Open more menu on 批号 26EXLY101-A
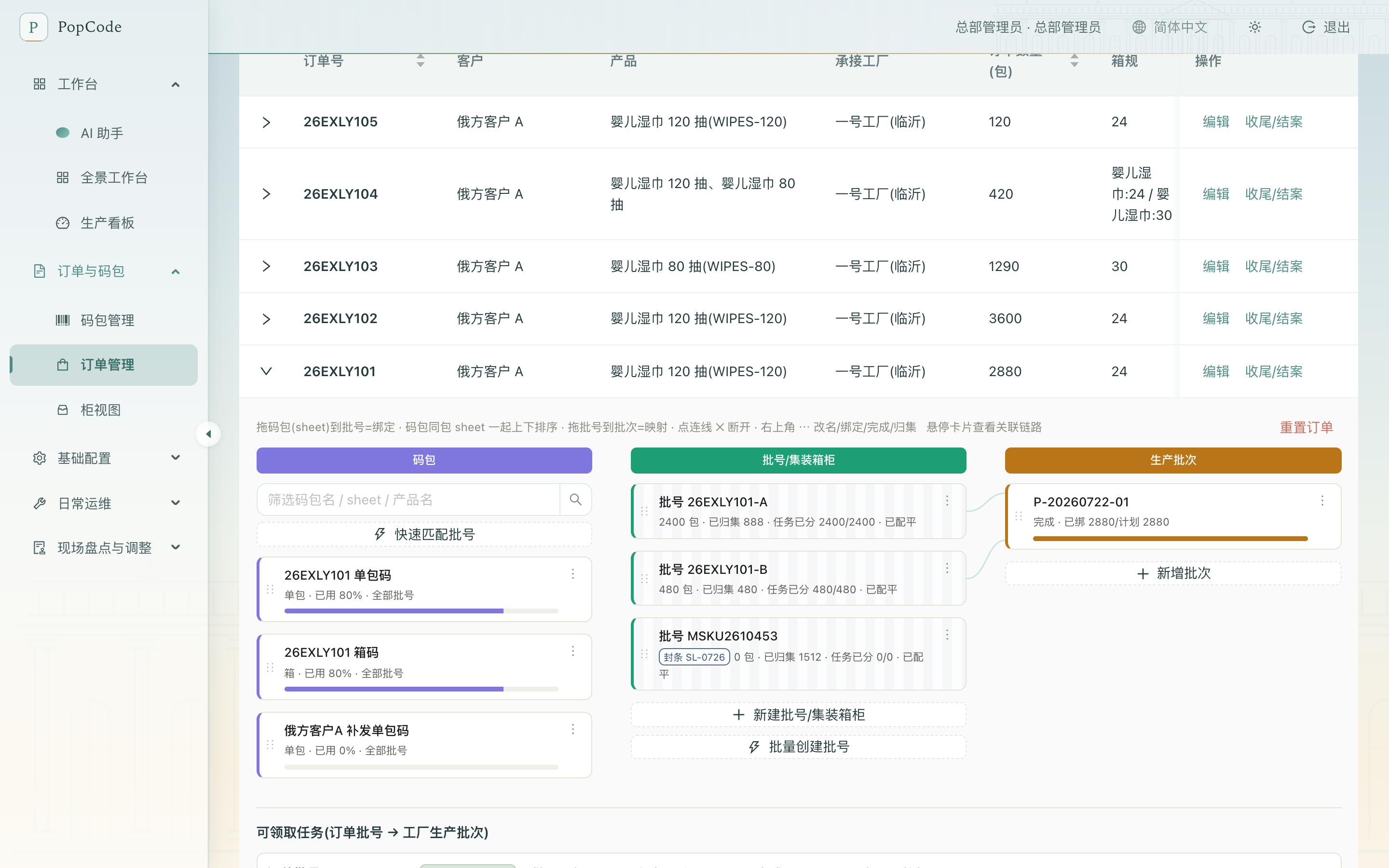Viewport: 1389px width, 868px height. (x=947, y=501)
